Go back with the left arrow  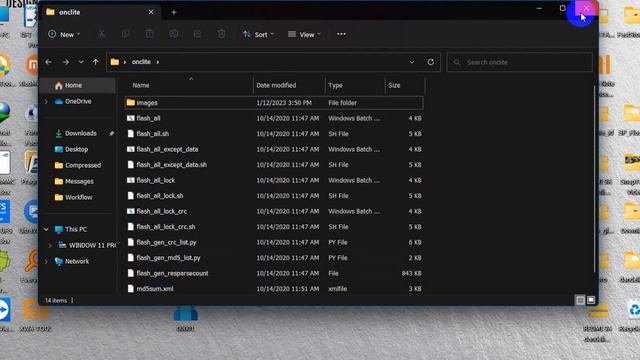(49, 62)
